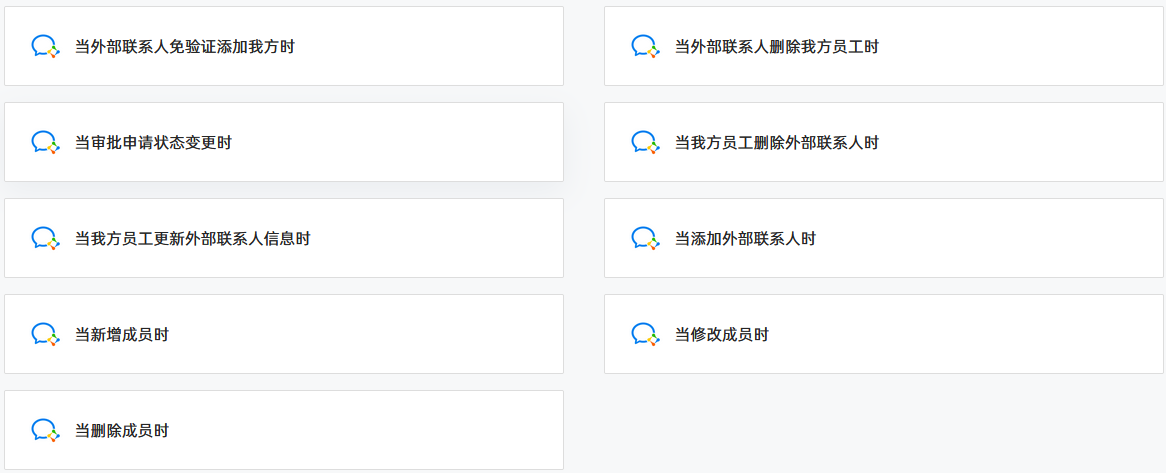Image resolution: width=1166 pixels, height=473 pixels.
Task: Click the text label 当审批申请状态变更时
Action: 153,143
